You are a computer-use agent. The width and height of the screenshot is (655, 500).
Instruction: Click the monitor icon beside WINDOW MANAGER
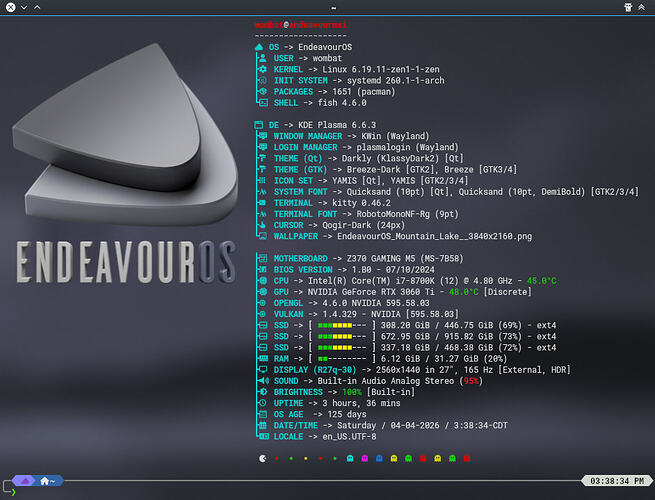[263, 136]
